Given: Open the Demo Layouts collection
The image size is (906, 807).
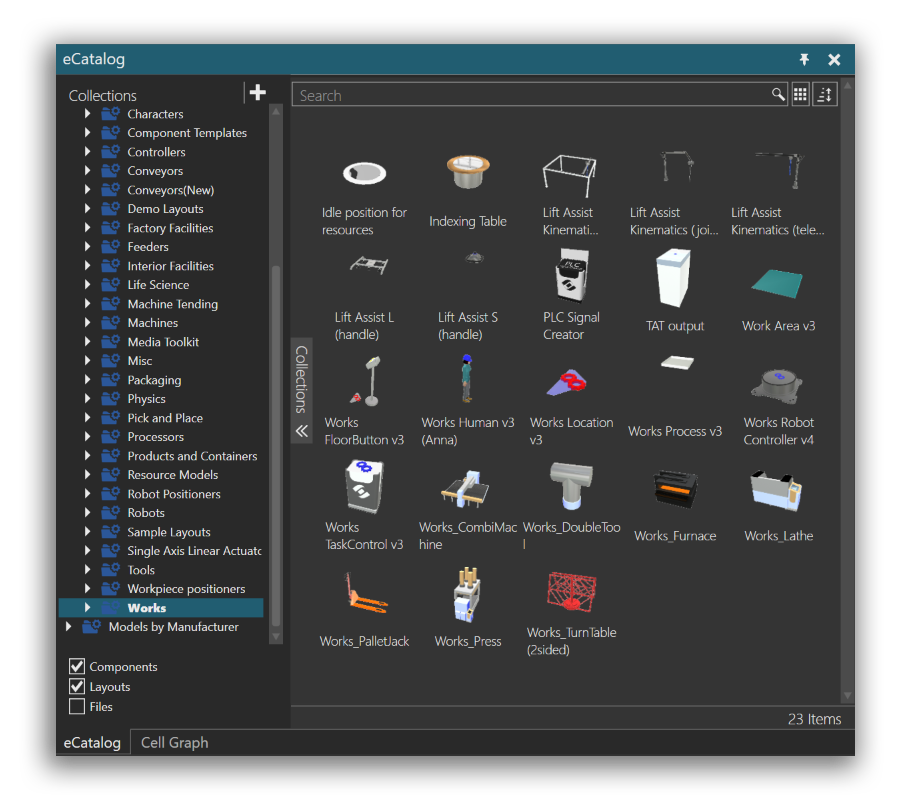Looking at the screenshot, I should (x=165, y=209).
